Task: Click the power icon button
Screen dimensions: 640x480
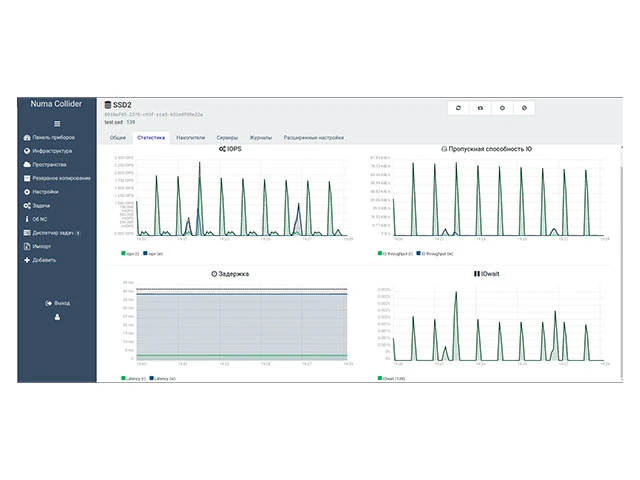Action: point(502,107)
